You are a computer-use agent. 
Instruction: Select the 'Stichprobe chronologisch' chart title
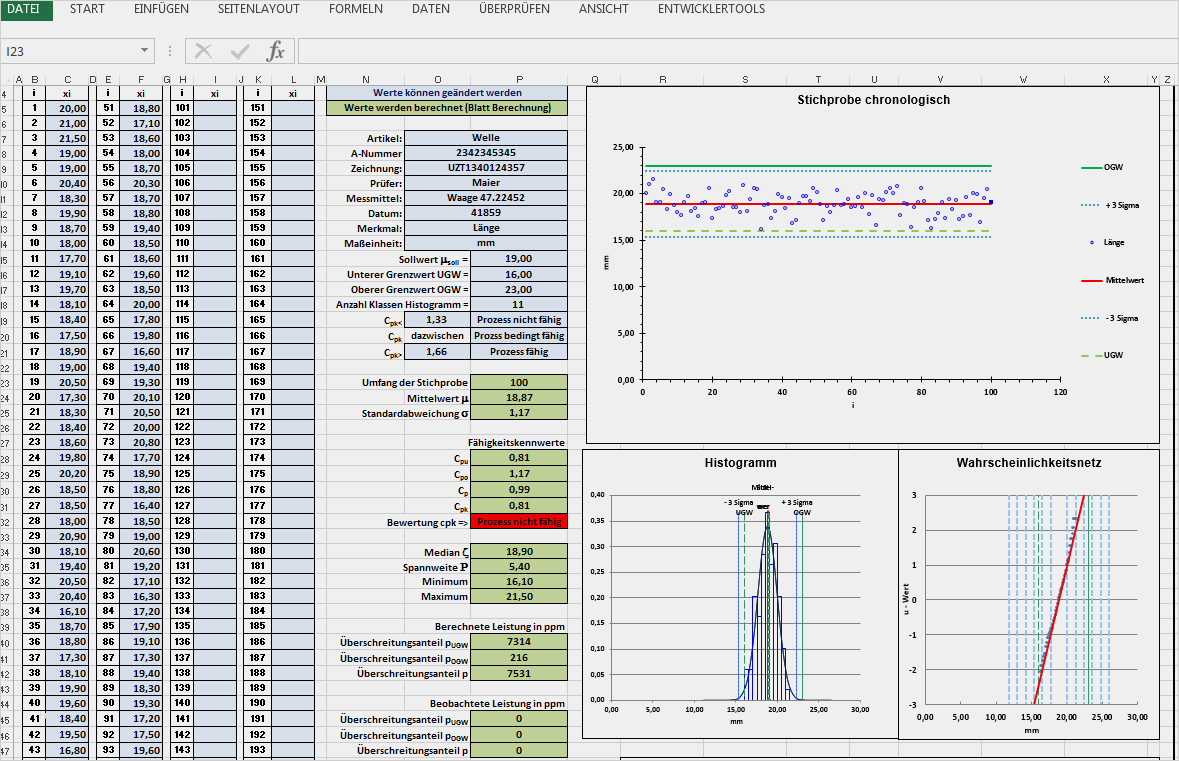pos(873,100)
